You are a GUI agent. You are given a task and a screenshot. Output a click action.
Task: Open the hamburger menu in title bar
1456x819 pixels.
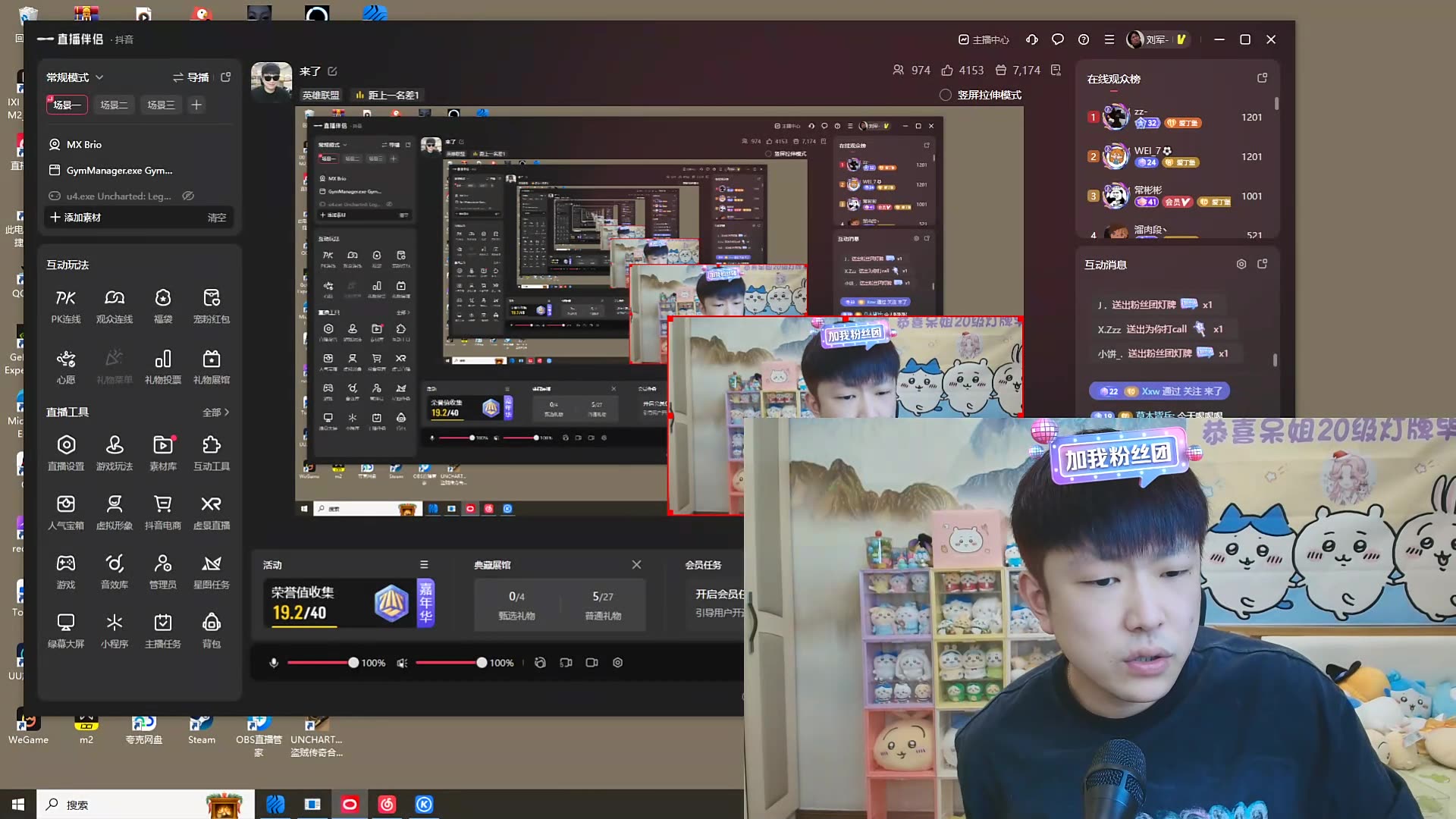click(x=1109, y=39)
